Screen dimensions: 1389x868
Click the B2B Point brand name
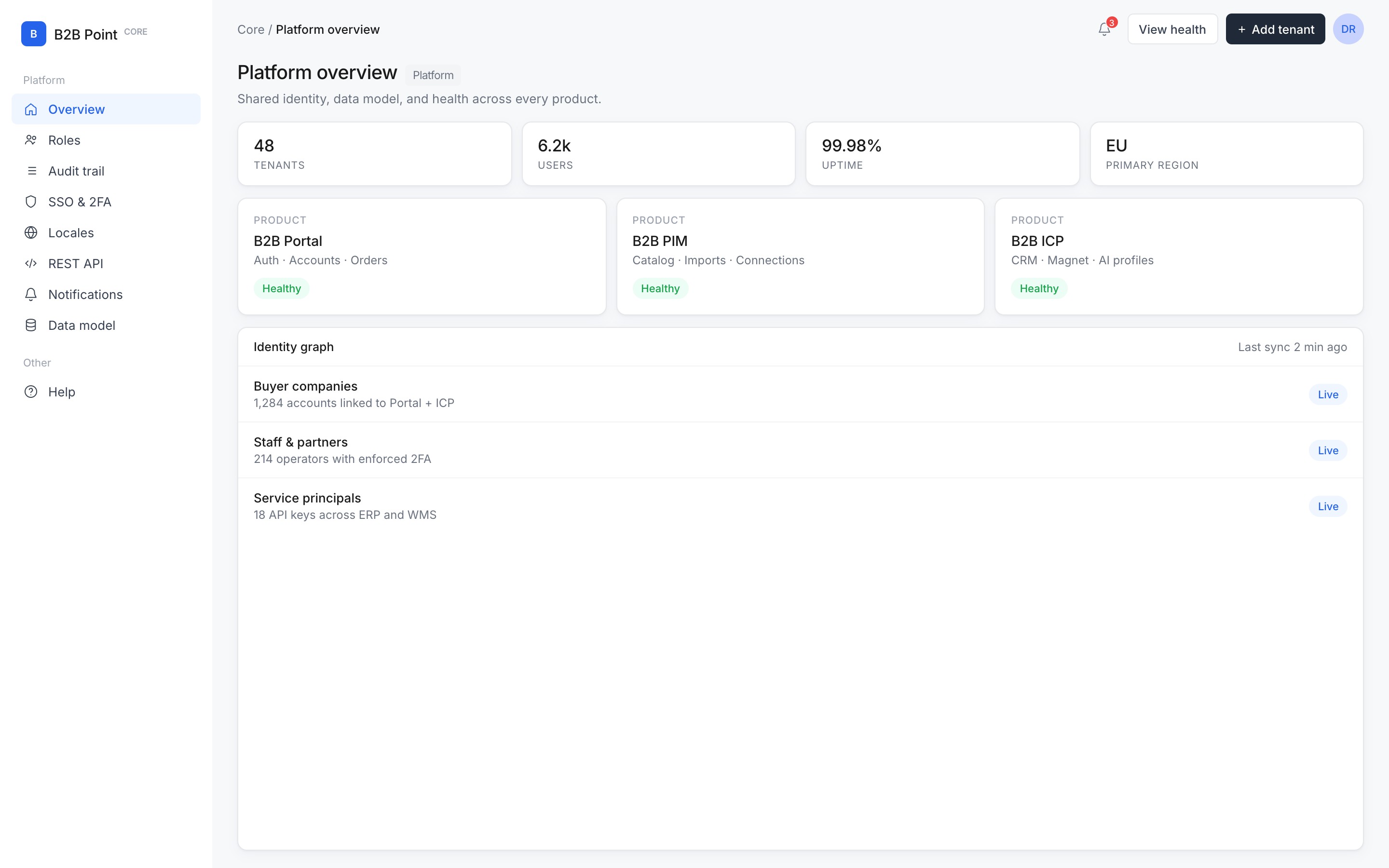pyautogui.click(x=85, y=34)
